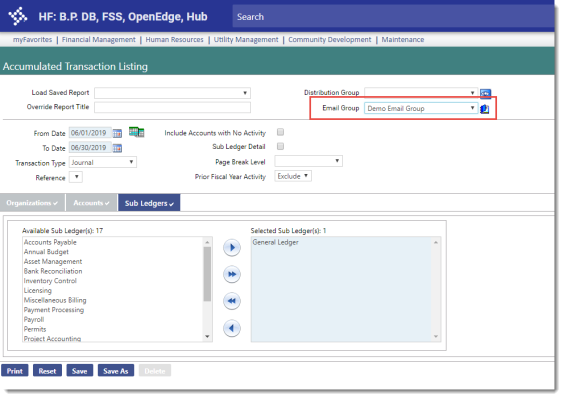The height and width of the screenshot is (398, 563).
Task: Click the Distribution Group edit icon
Action: [485, 94]
